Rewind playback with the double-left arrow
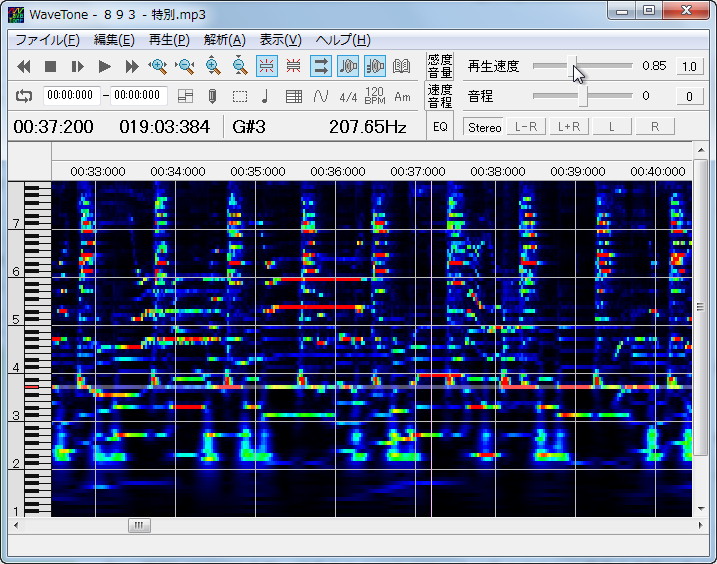 [24, 67]
